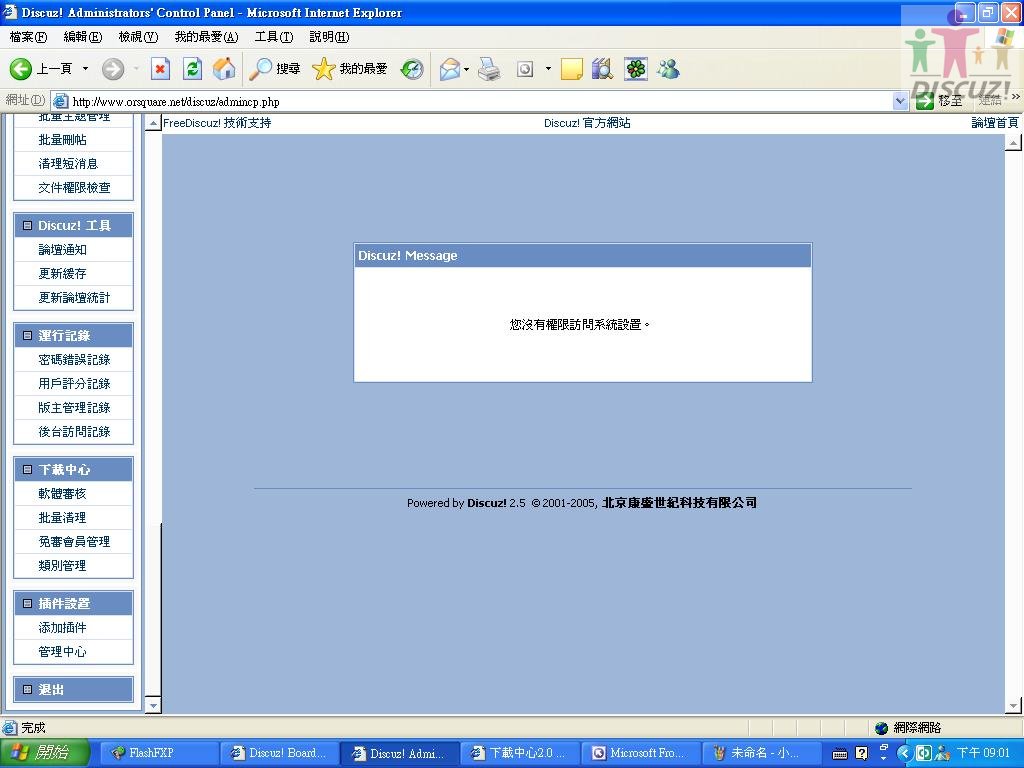The width and height of the screenshot is (1024, 768).
Task: Open the 論壇通知 sidebar link
Action: (x=62, y=249)
